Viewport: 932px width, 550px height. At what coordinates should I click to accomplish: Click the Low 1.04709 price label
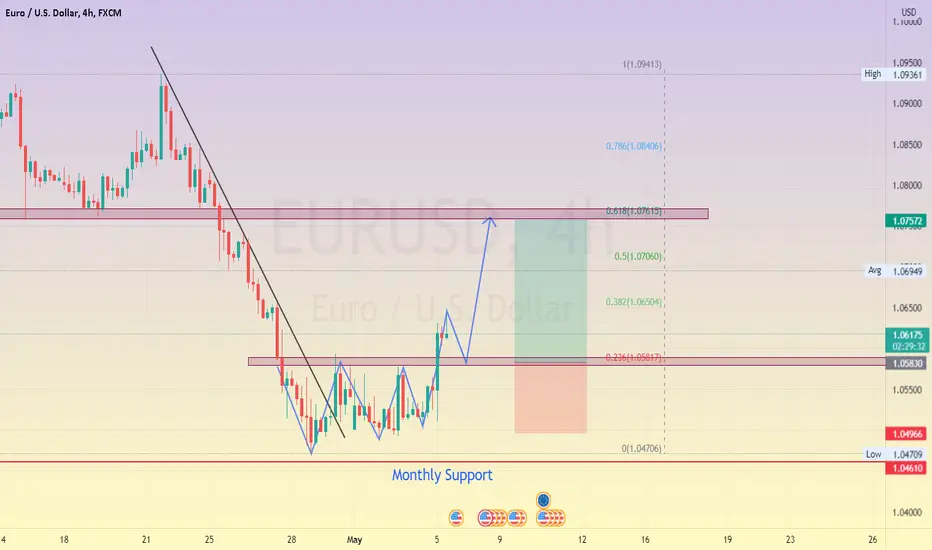click(893, 454)
